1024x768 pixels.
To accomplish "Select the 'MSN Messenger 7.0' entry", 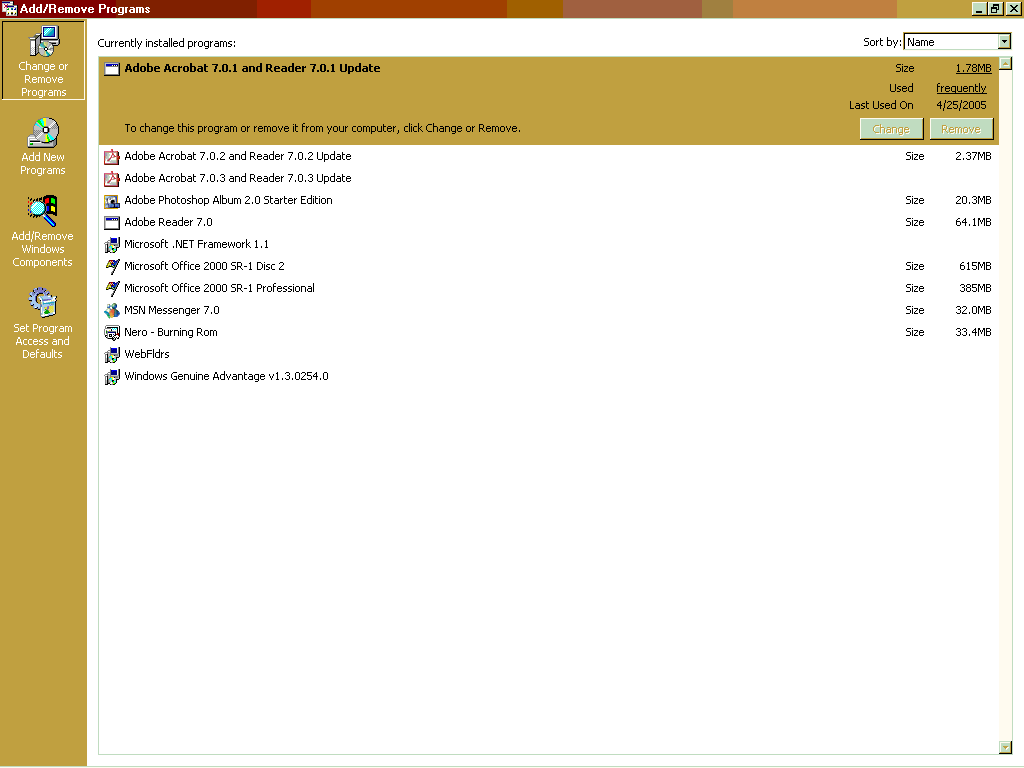I will [x=549, y=310].
